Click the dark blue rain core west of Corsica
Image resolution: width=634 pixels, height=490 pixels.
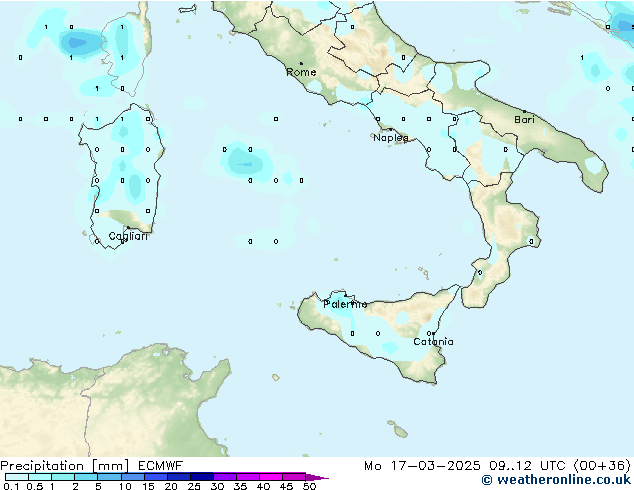click(x=78, y=42)
